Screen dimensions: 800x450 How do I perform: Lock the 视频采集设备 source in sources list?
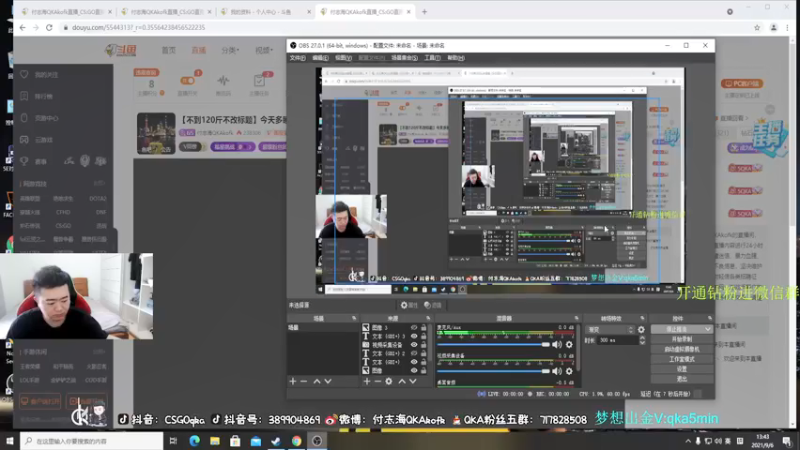pyautogui.click(x=423, y=345)
